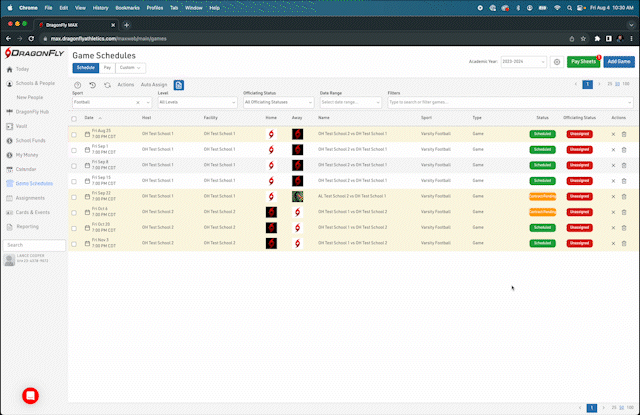This screenshot has height=415, width=640.
Task: Open calendar icon for Fri Oct 6
Action: [x=87, y=212]
